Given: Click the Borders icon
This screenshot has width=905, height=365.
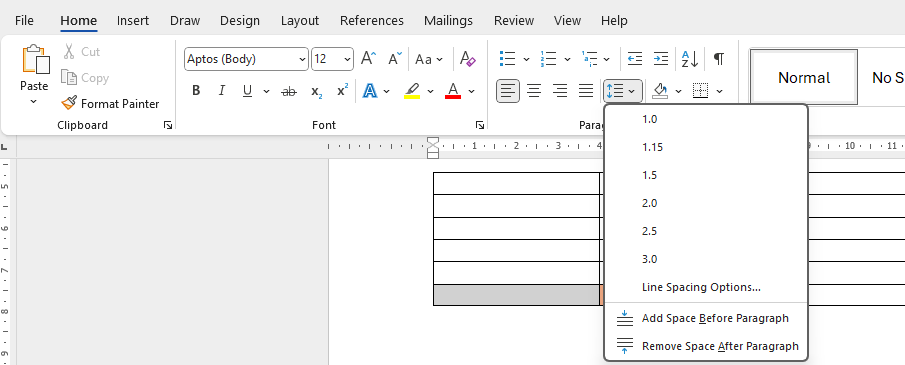Looking at the screenshot, I should pyautogui.click(x=701, y=91).
